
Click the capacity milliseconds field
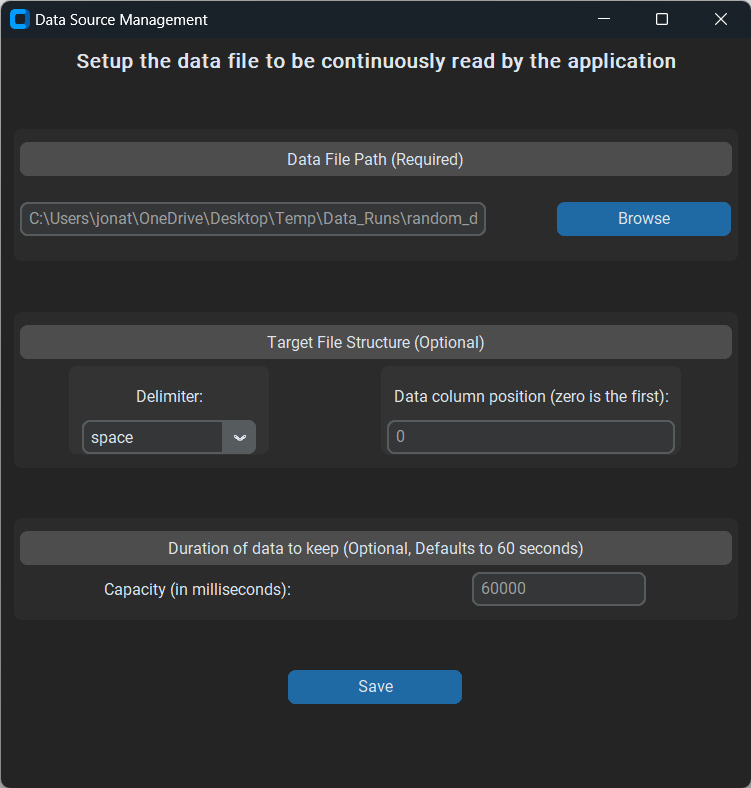click(558, 588)
